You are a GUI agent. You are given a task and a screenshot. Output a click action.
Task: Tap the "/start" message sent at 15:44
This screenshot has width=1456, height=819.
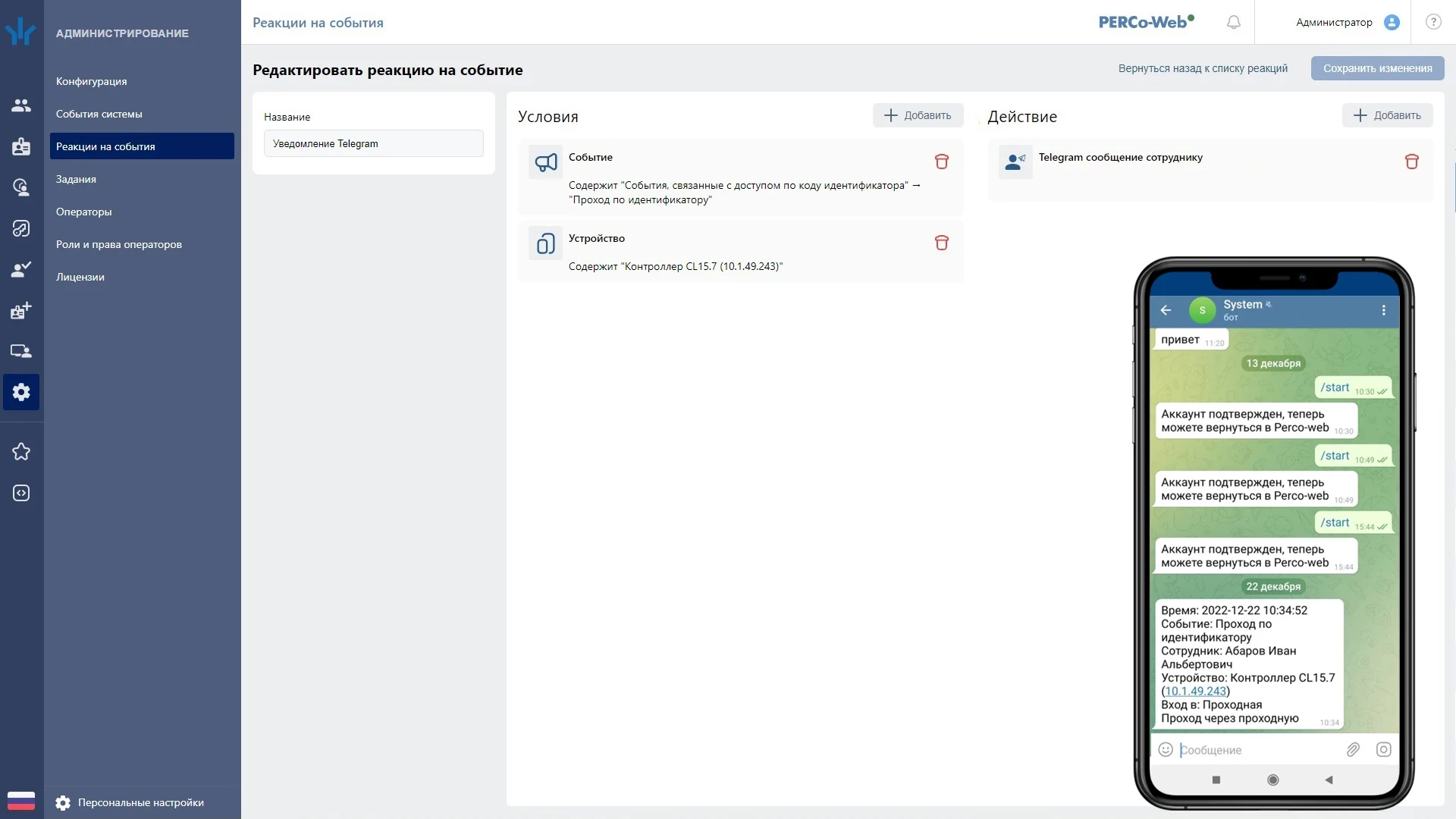tap(1353, 522)
